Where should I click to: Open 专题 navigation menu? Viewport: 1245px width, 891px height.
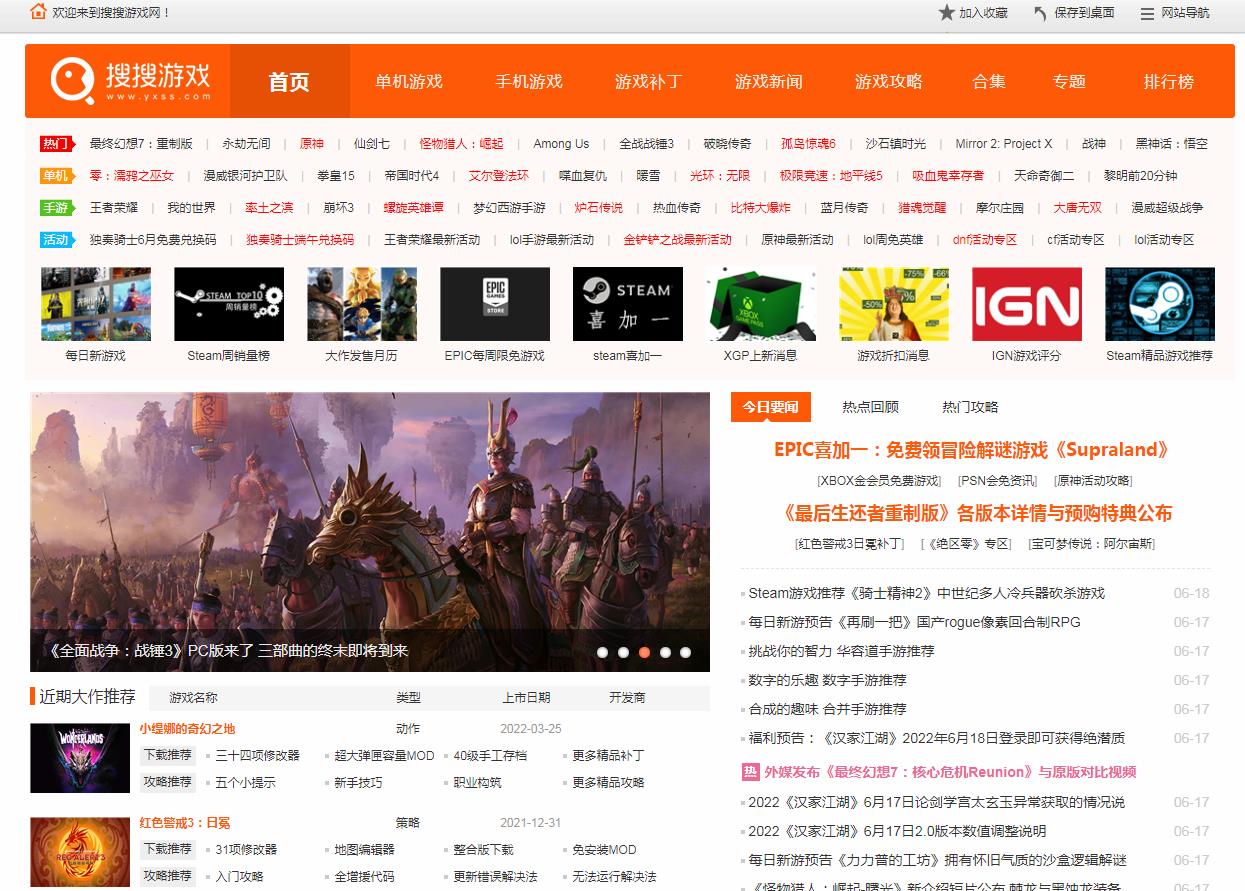[x=1069, y=81]
